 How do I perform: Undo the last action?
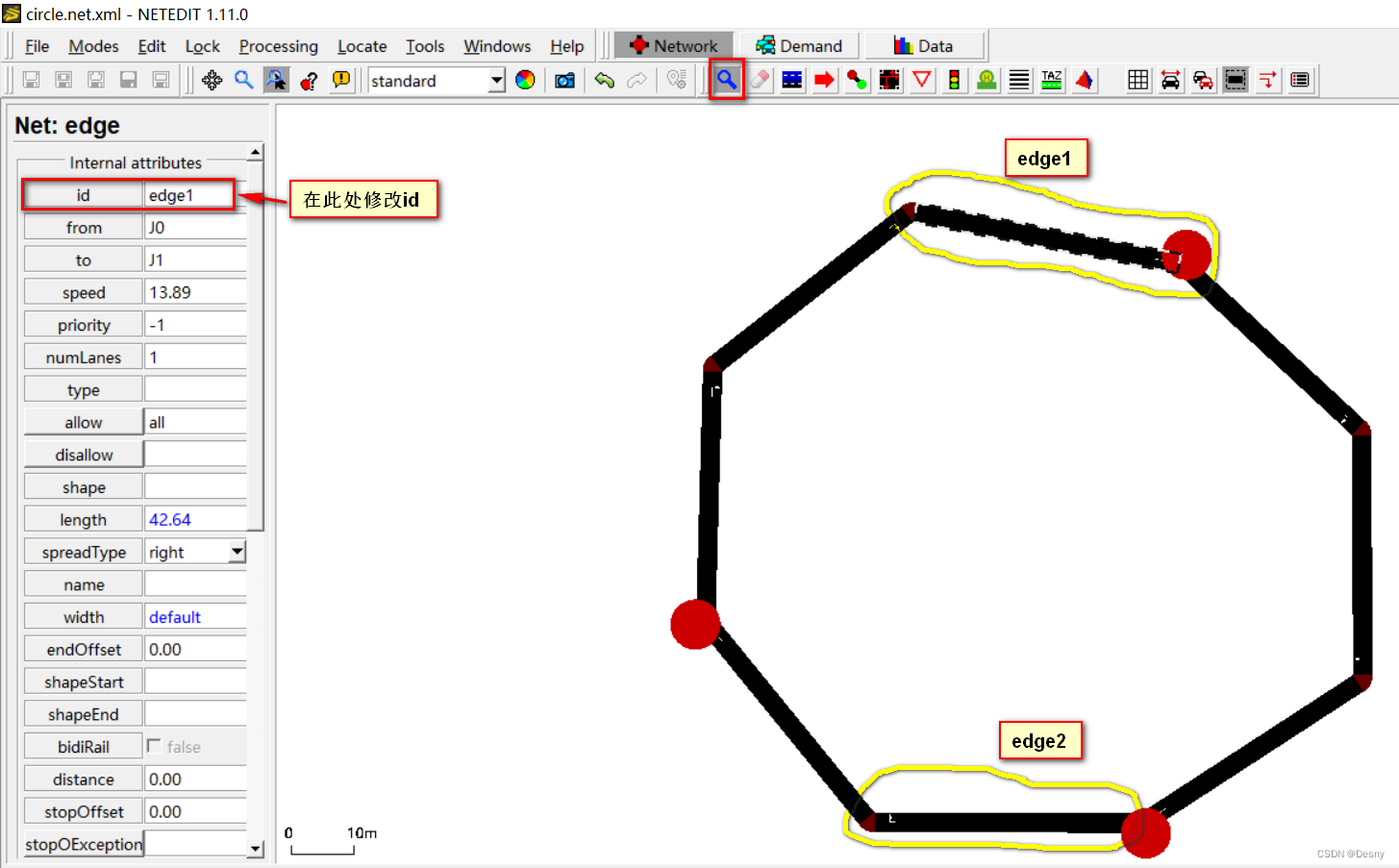604,80
